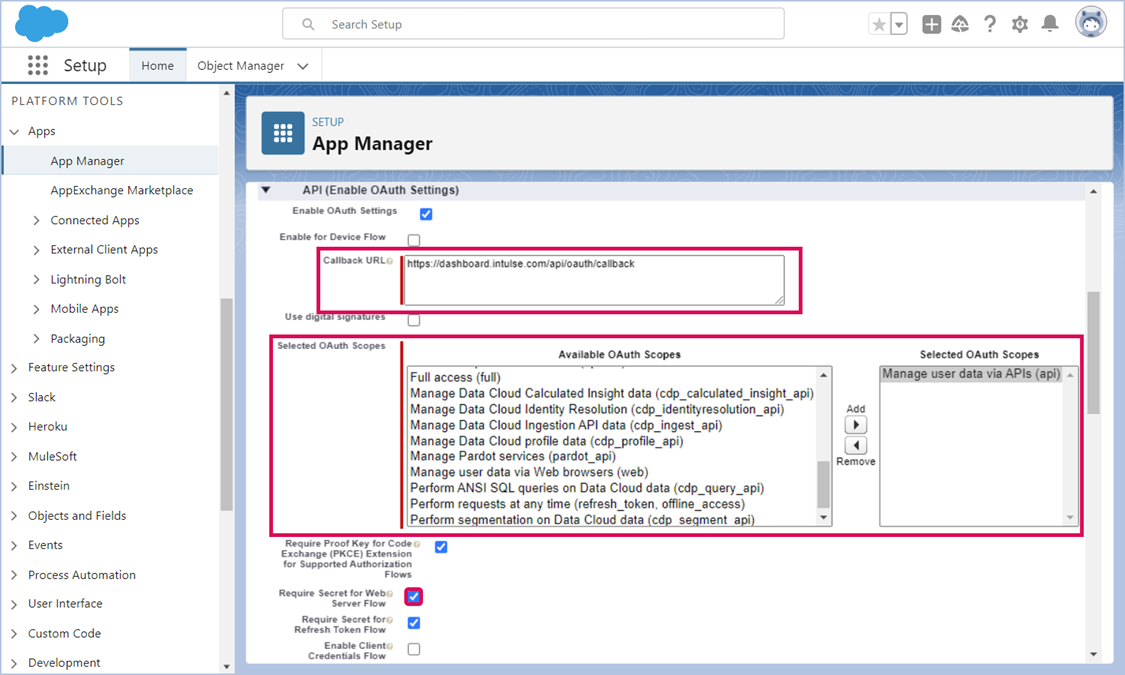Click the main form vertical scrollbar thumb
The image size is (1125, 675).
(1093, 353)
